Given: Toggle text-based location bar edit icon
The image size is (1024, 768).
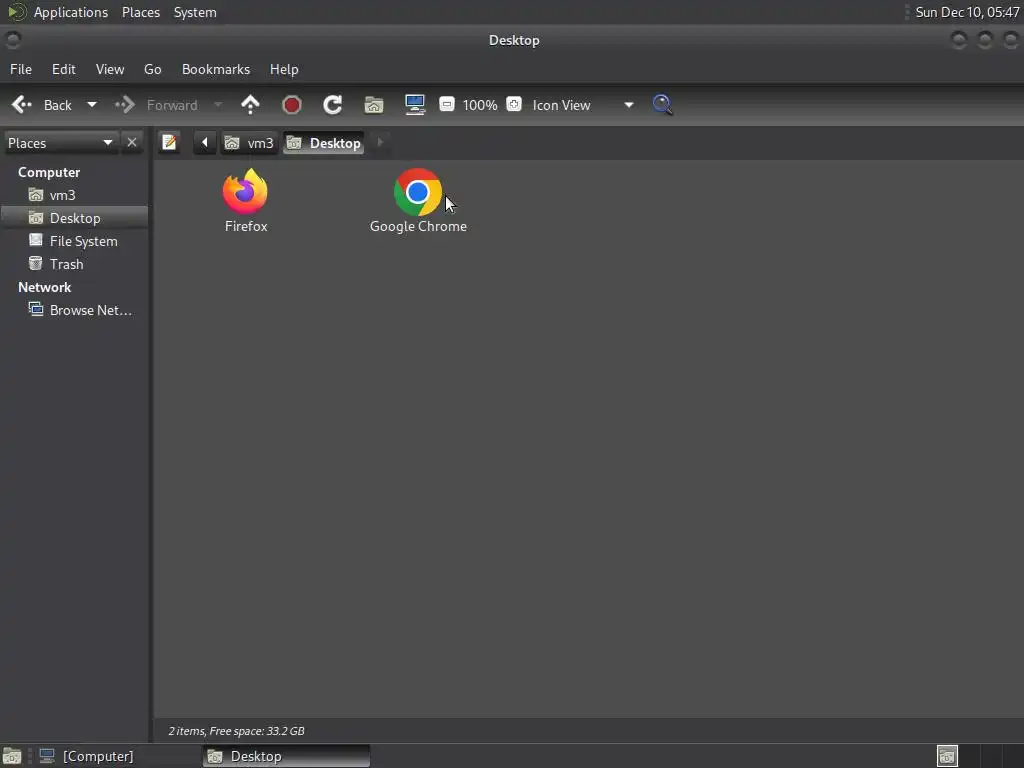Looking at the screenshot, I should pyautogui.click(x=169, y=142).
